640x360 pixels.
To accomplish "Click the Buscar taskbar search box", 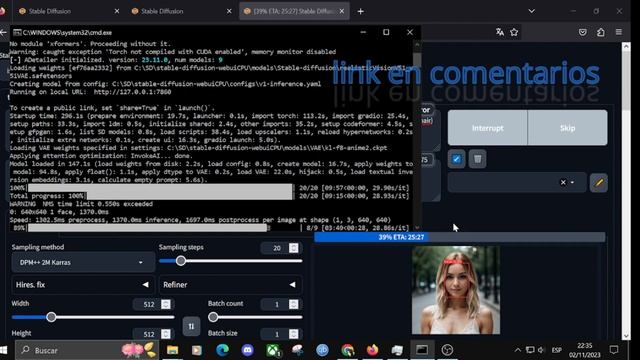I will 88,350.
